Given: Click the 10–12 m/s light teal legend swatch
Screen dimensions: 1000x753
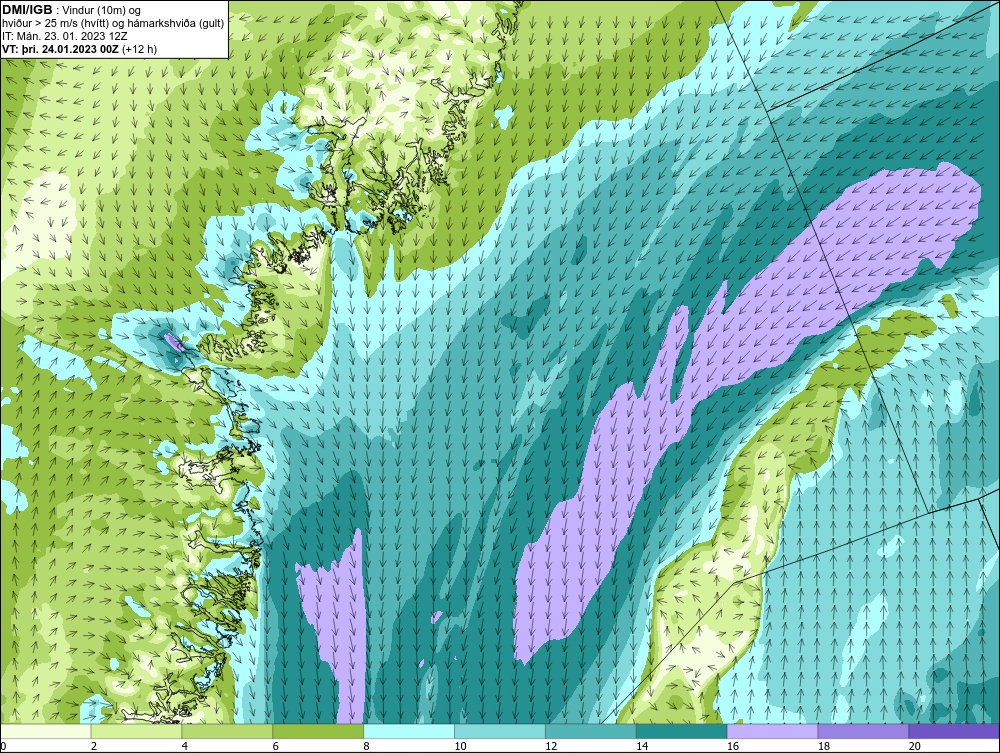Looking at the screenshot, I should 500,731.
